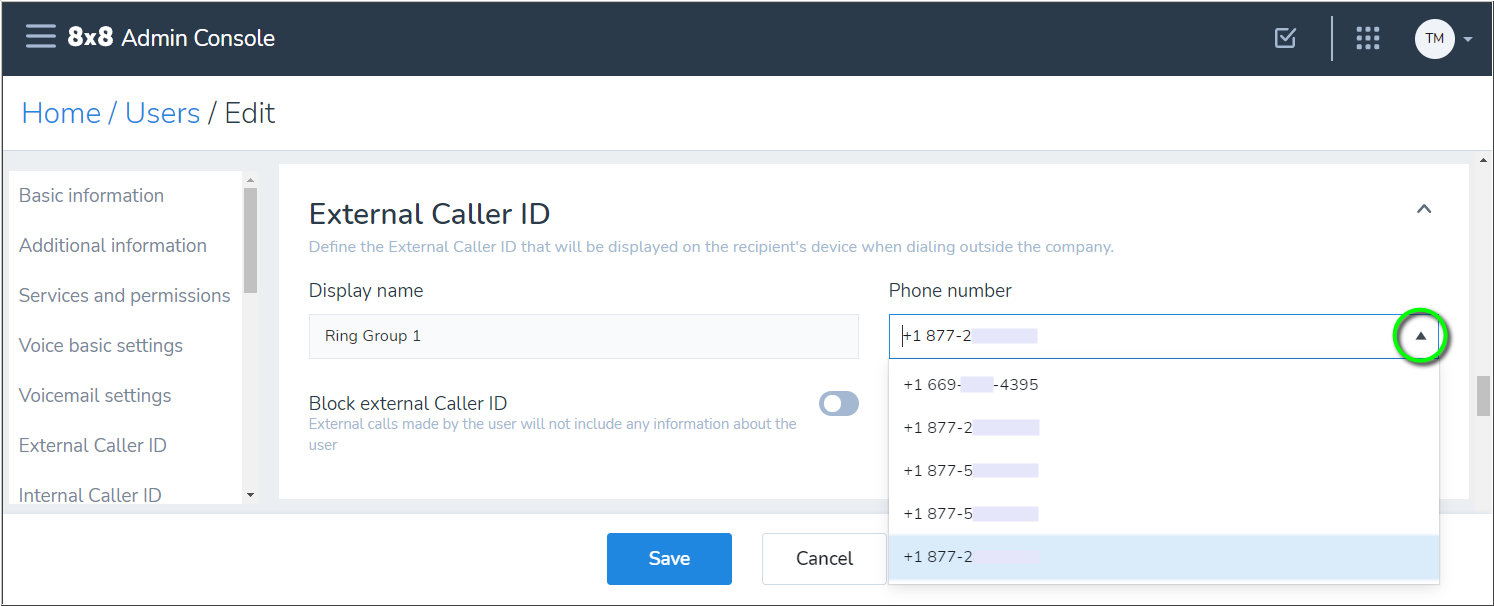Expand the user account dropdown arrow
This screenshot has width=1494, height=606.
1468,40
